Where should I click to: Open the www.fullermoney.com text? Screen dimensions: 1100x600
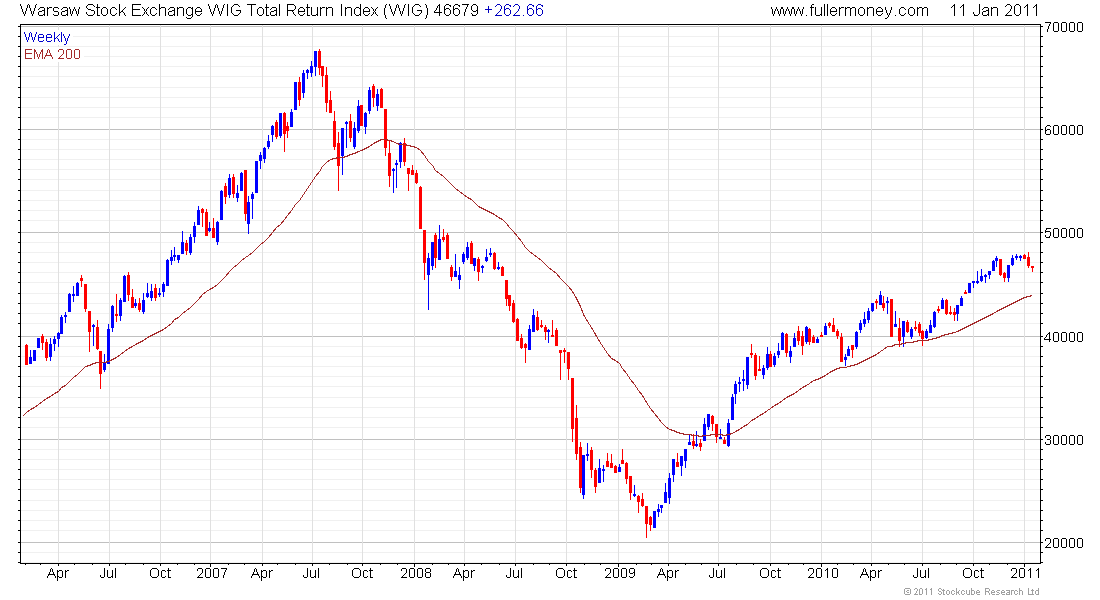click(850, 11)
